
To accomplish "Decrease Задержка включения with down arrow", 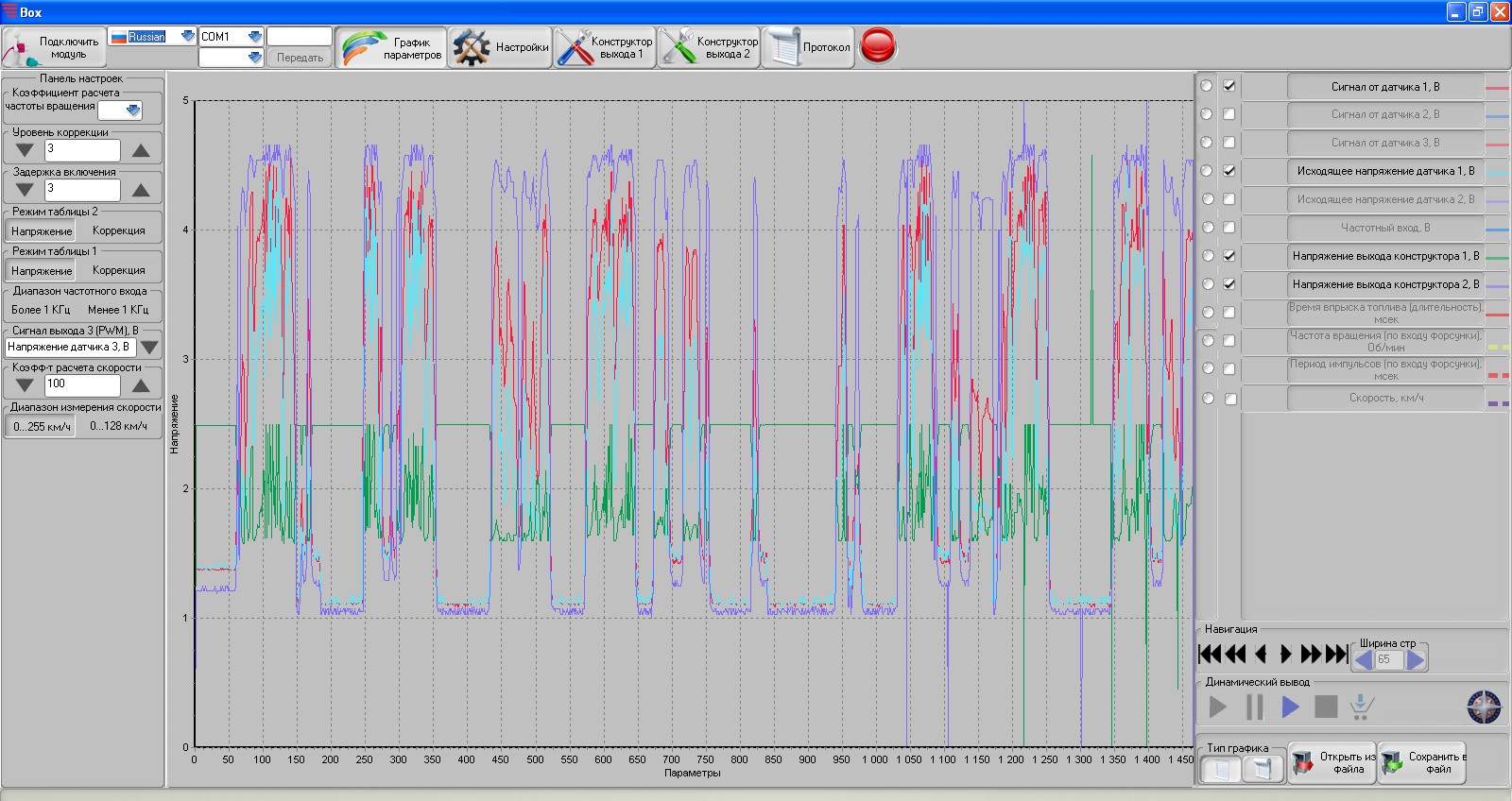I will [x=25, y=190].
